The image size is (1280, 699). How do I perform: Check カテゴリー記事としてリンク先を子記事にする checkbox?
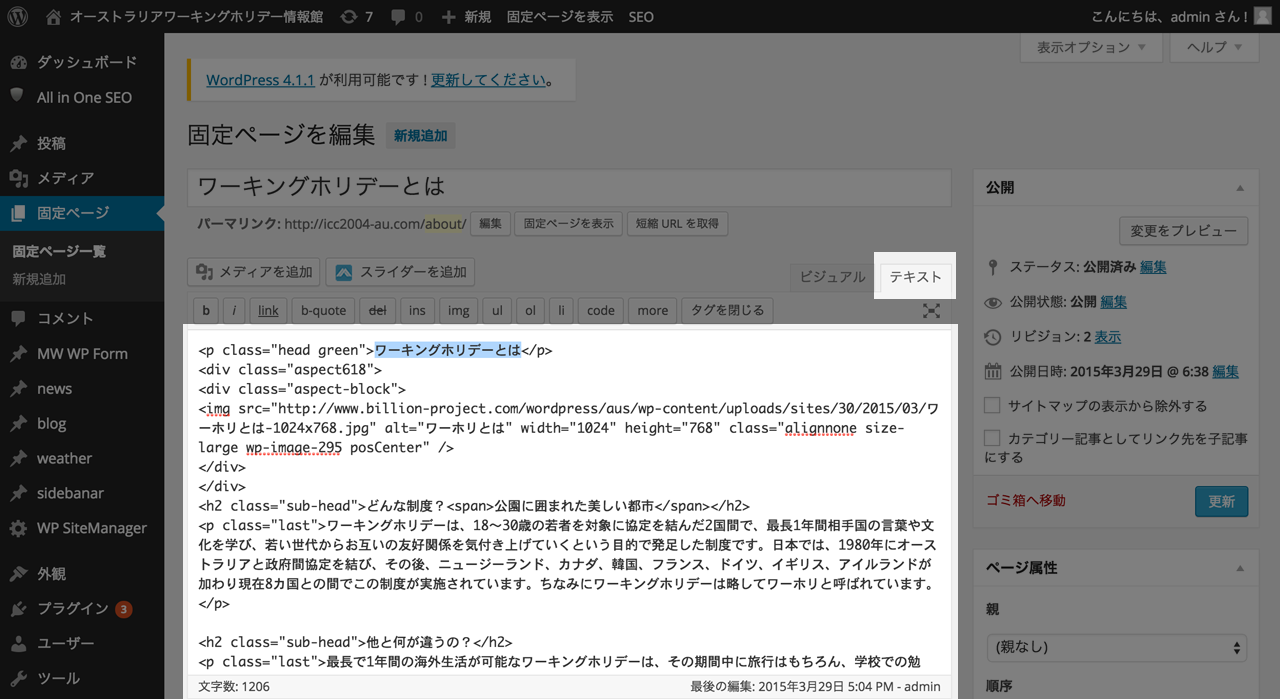click(x=992, y=438)
